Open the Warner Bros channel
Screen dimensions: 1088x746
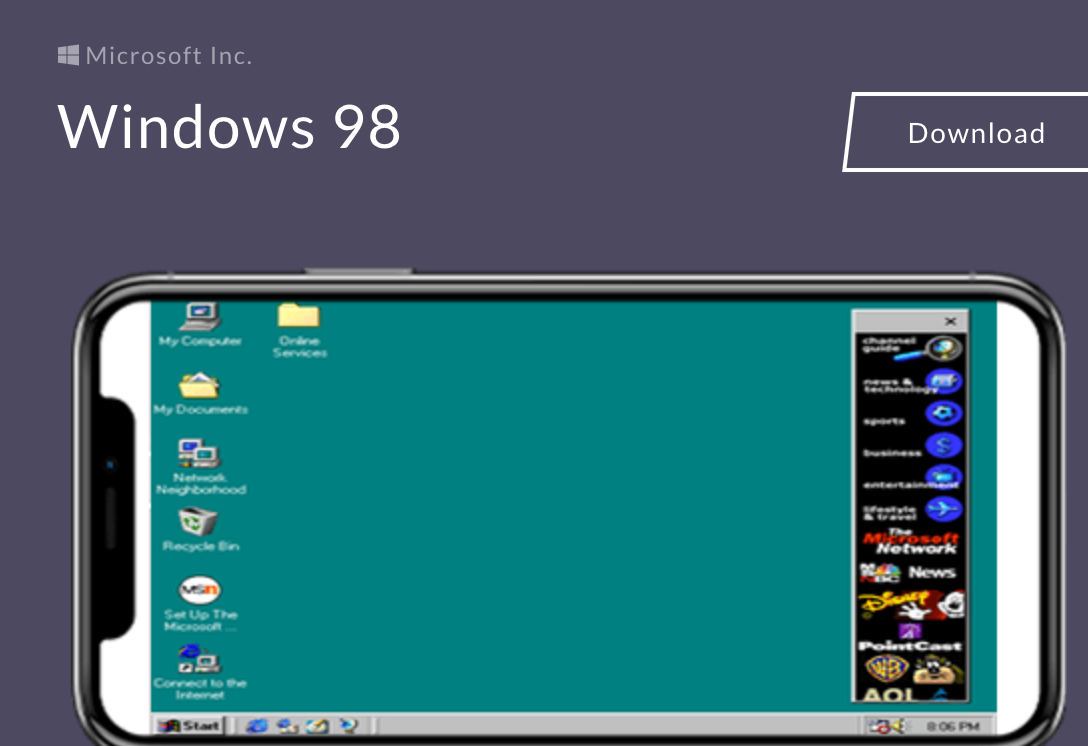pos(911,670)
